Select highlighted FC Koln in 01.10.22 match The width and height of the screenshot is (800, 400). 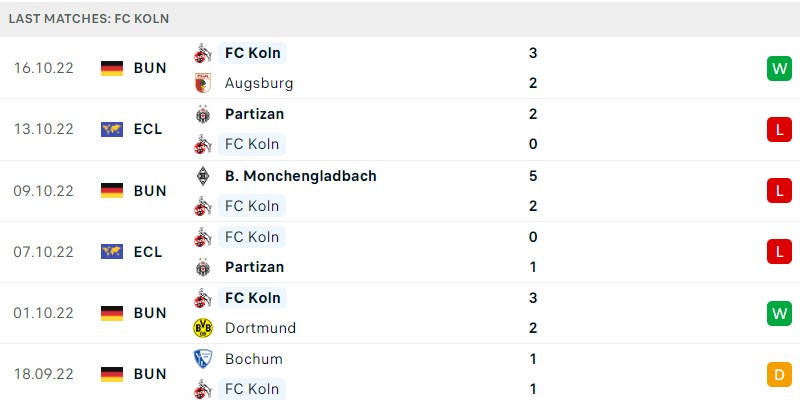click(253, 298)
